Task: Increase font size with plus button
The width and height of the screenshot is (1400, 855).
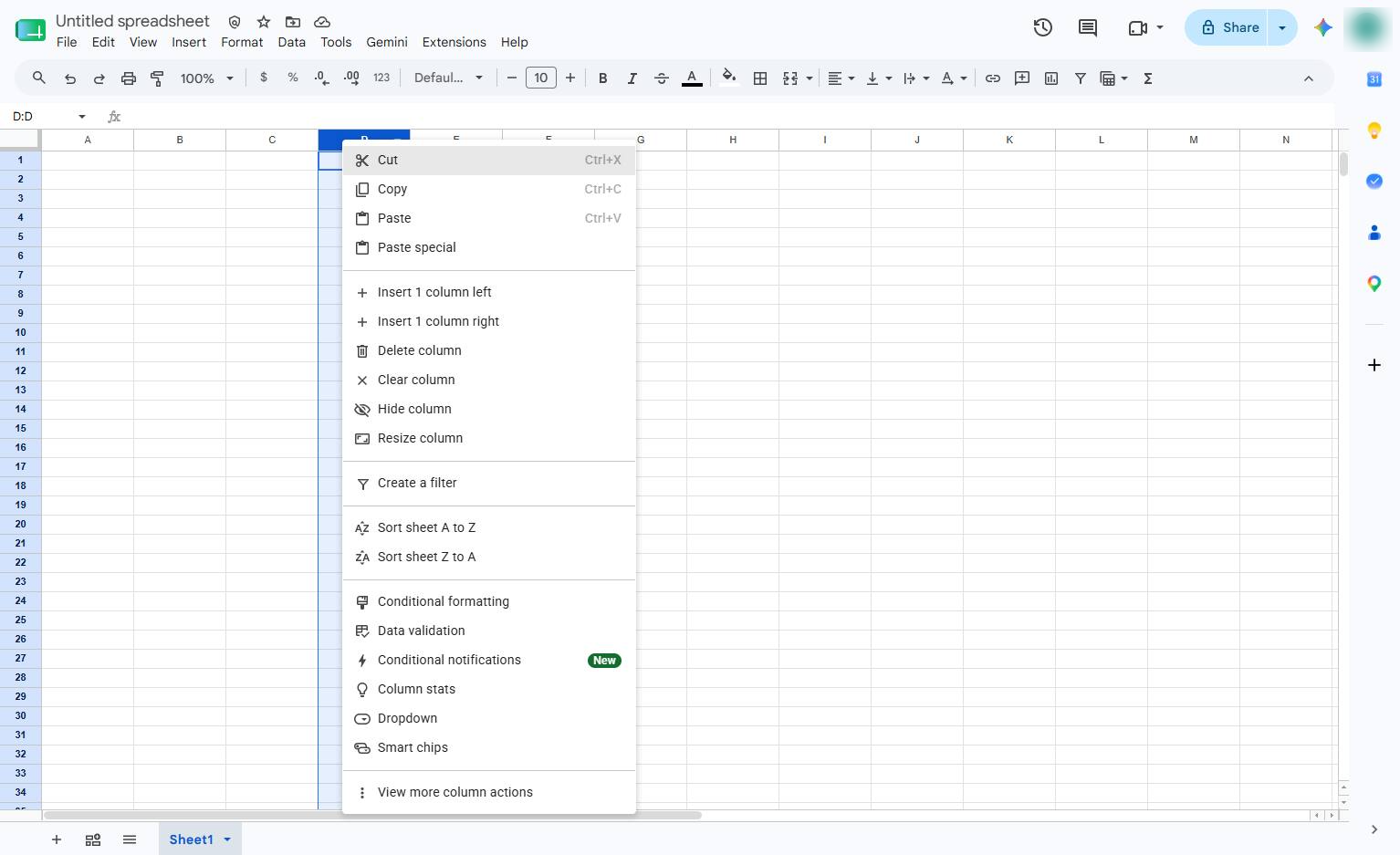Action: click(x=570, y=78)
